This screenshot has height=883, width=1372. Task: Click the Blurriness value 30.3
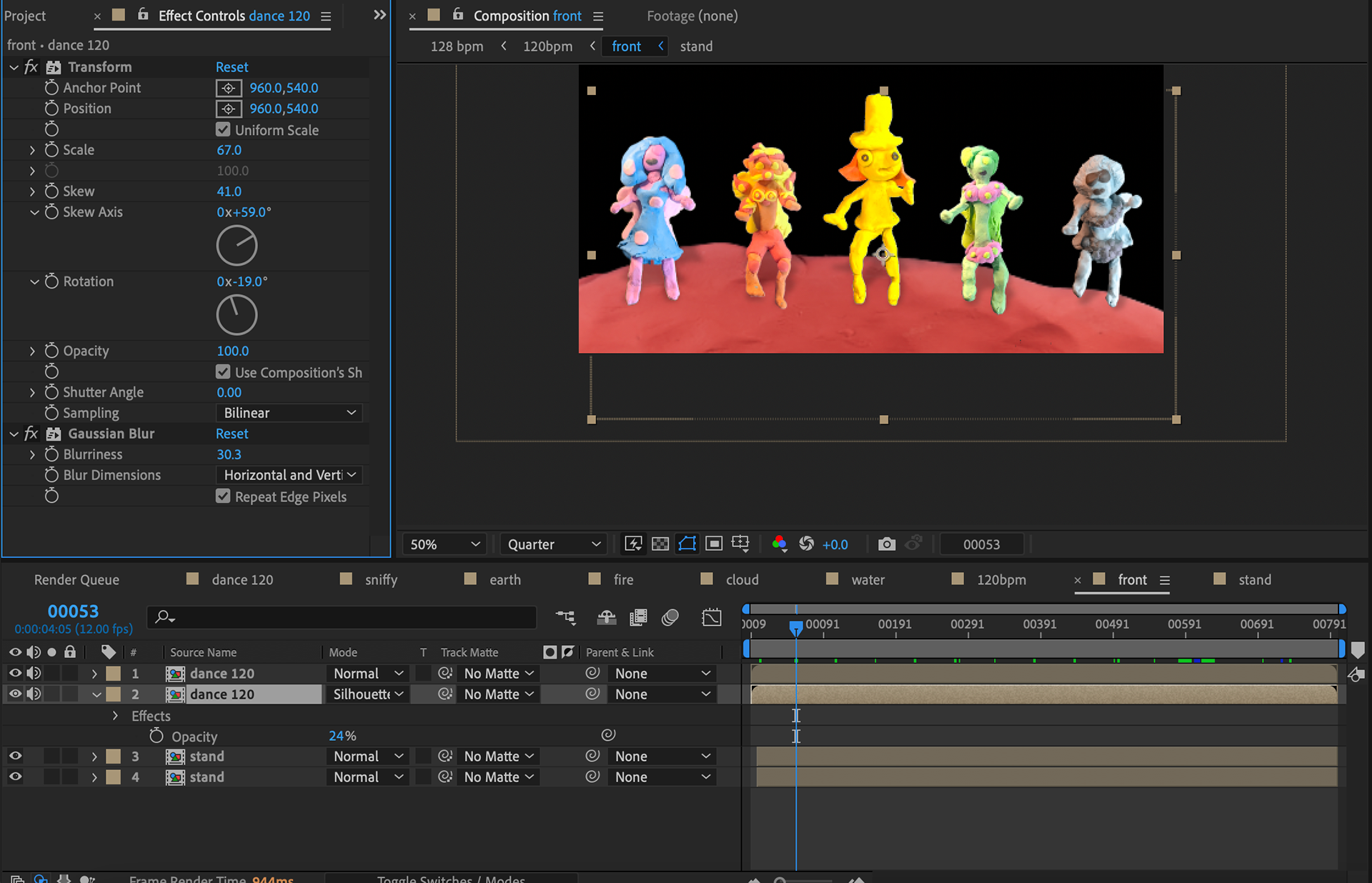pyautogui.click(x=229, y=454)
